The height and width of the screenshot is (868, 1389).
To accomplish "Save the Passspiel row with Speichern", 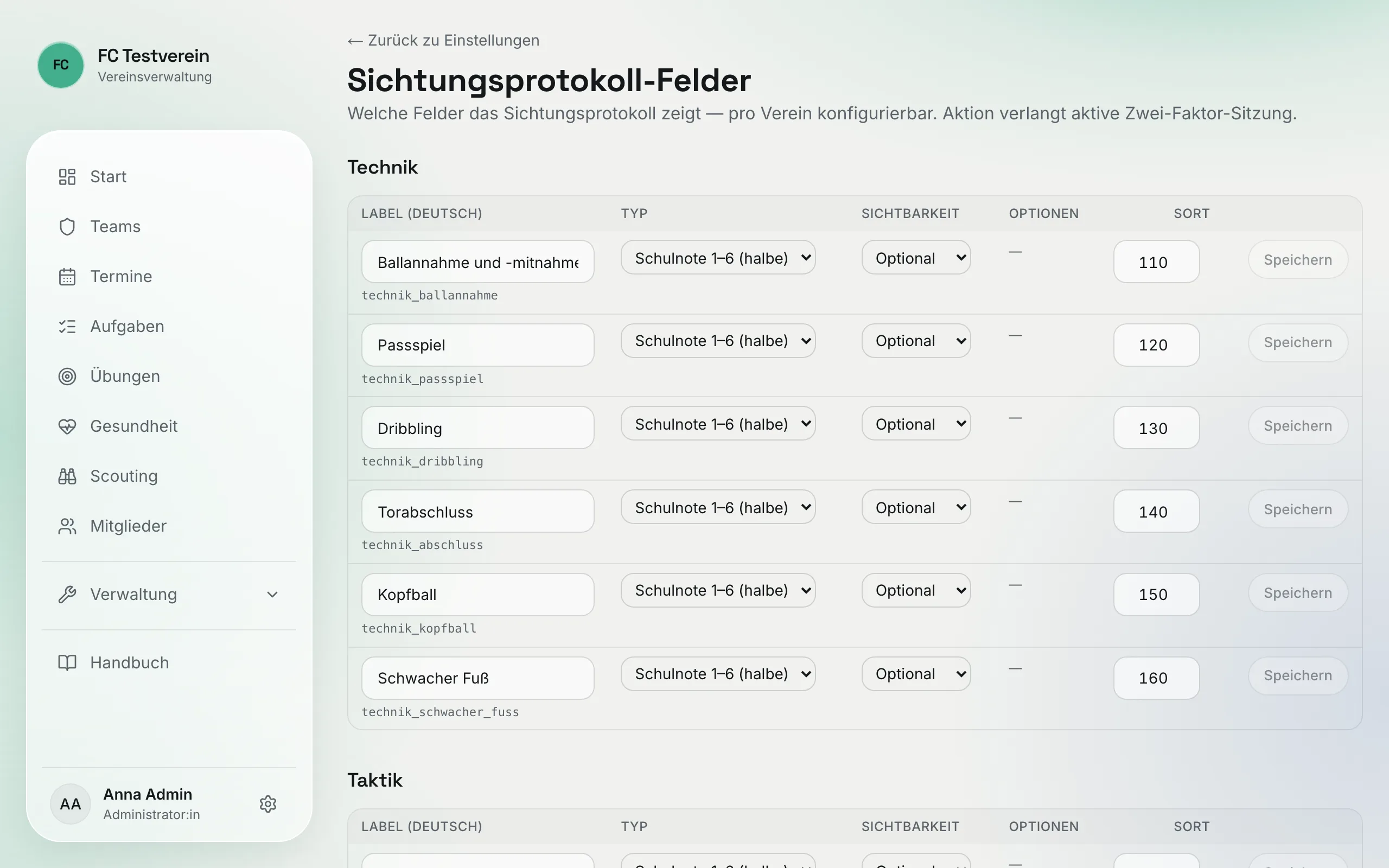I will pyautogui.click(x=1298, y=343).
